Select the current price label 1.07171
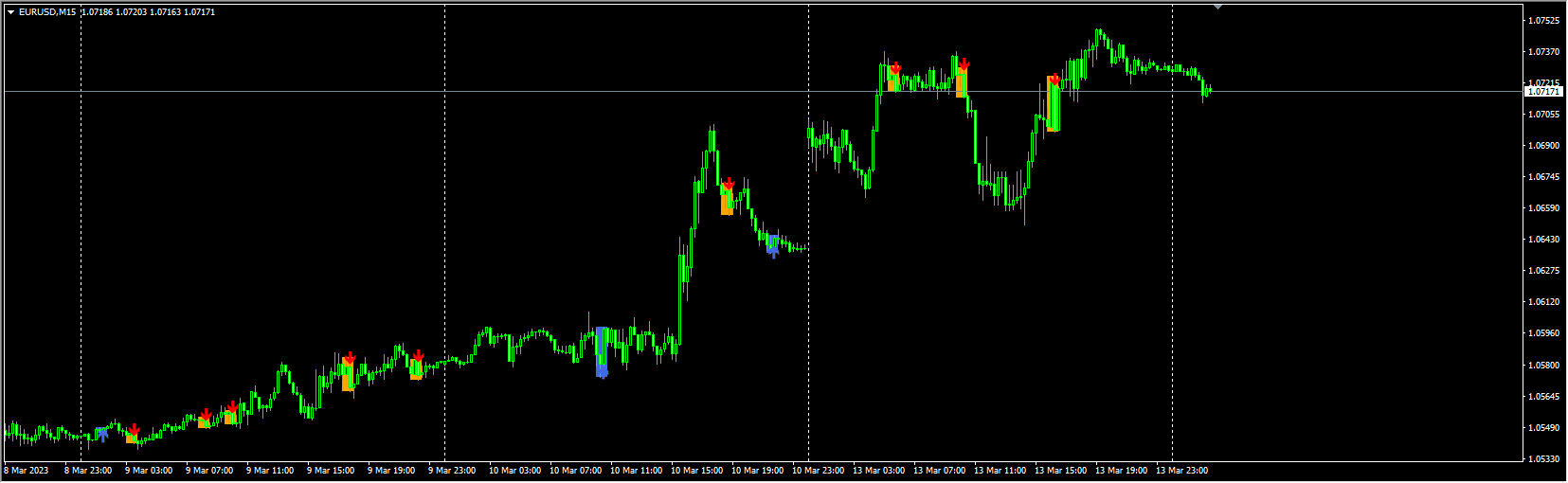1568x483 pixels. 1543,92
